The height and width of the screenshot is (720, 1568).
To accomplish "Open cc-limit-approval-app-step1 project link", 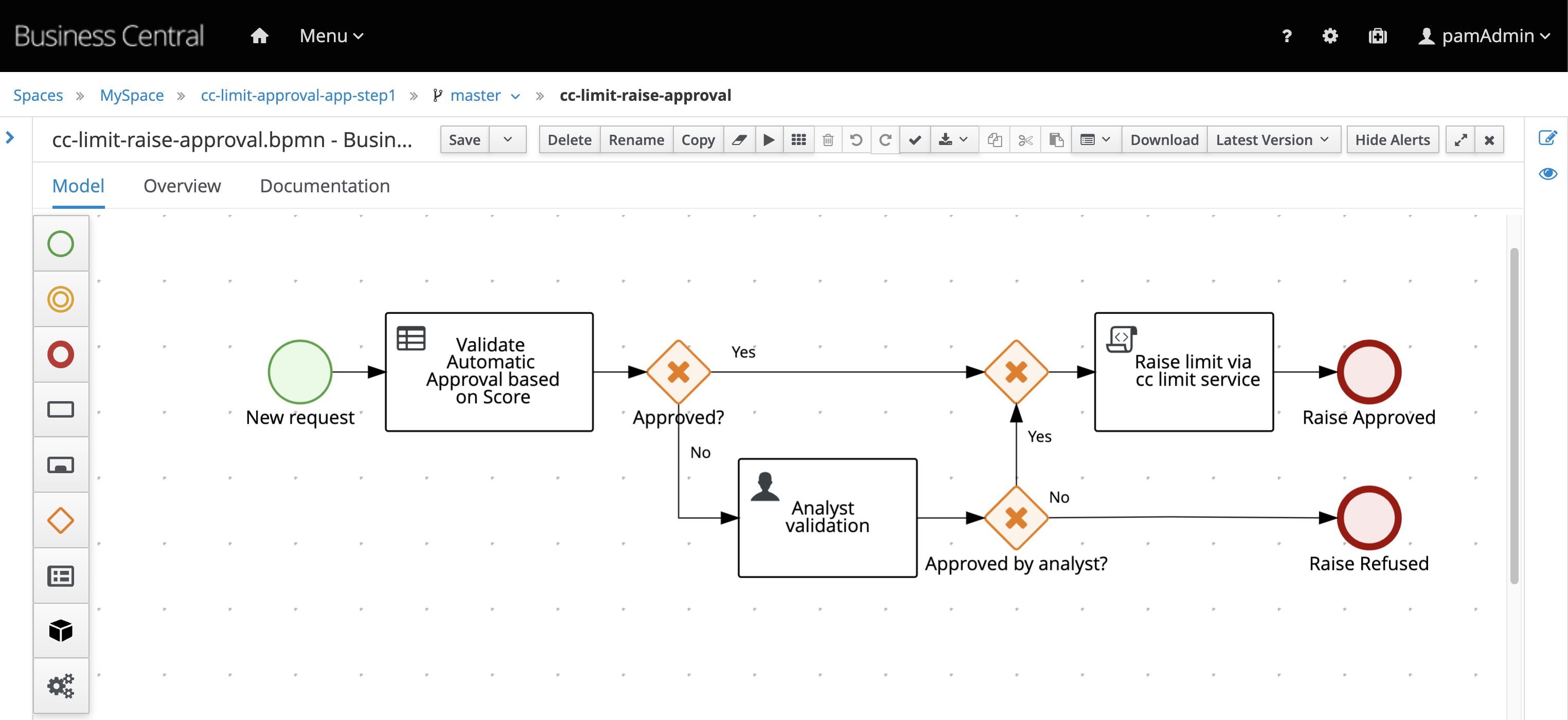I will 298,95.
